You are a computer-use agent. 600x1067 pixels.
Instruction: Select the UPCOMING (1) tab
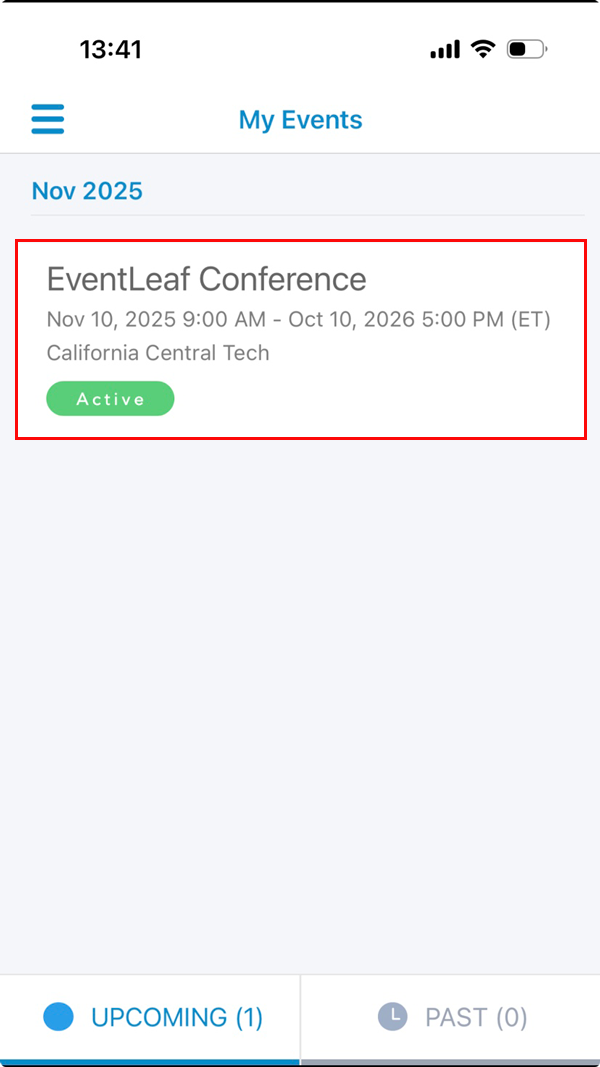150,1016
